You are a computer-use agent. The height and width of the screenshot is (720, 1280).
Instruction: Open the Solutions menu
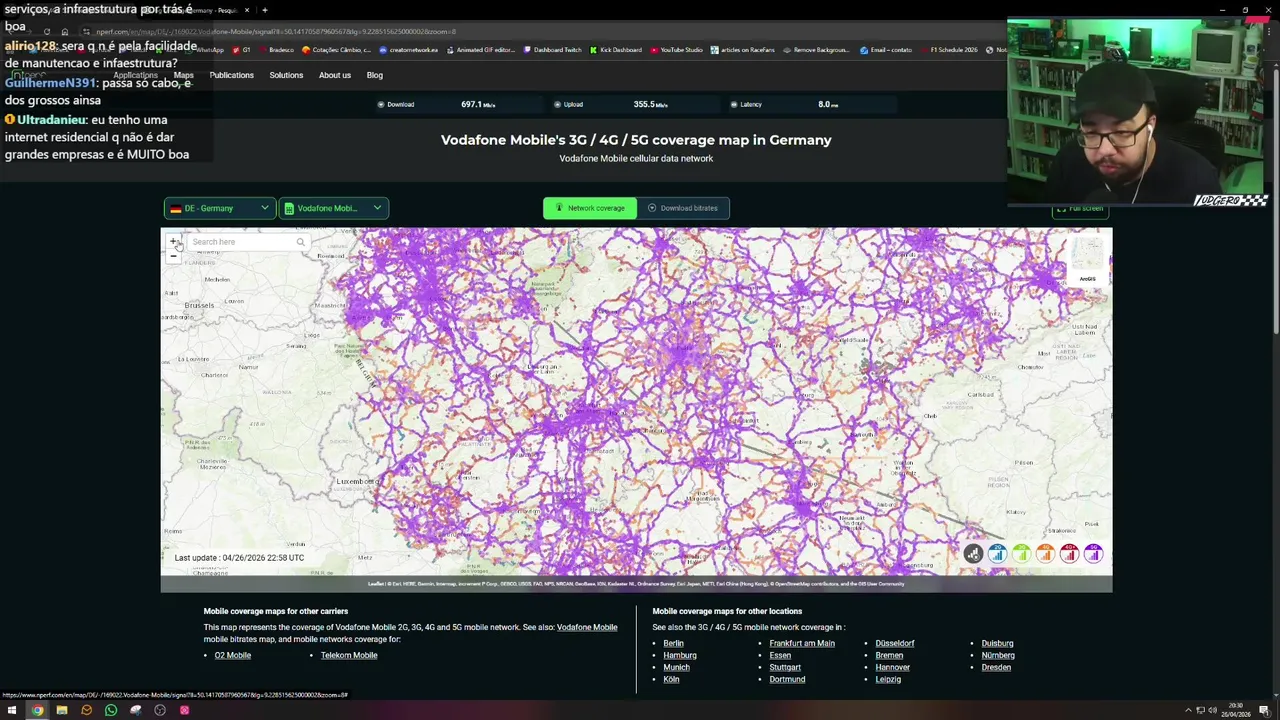click(286, 75)
